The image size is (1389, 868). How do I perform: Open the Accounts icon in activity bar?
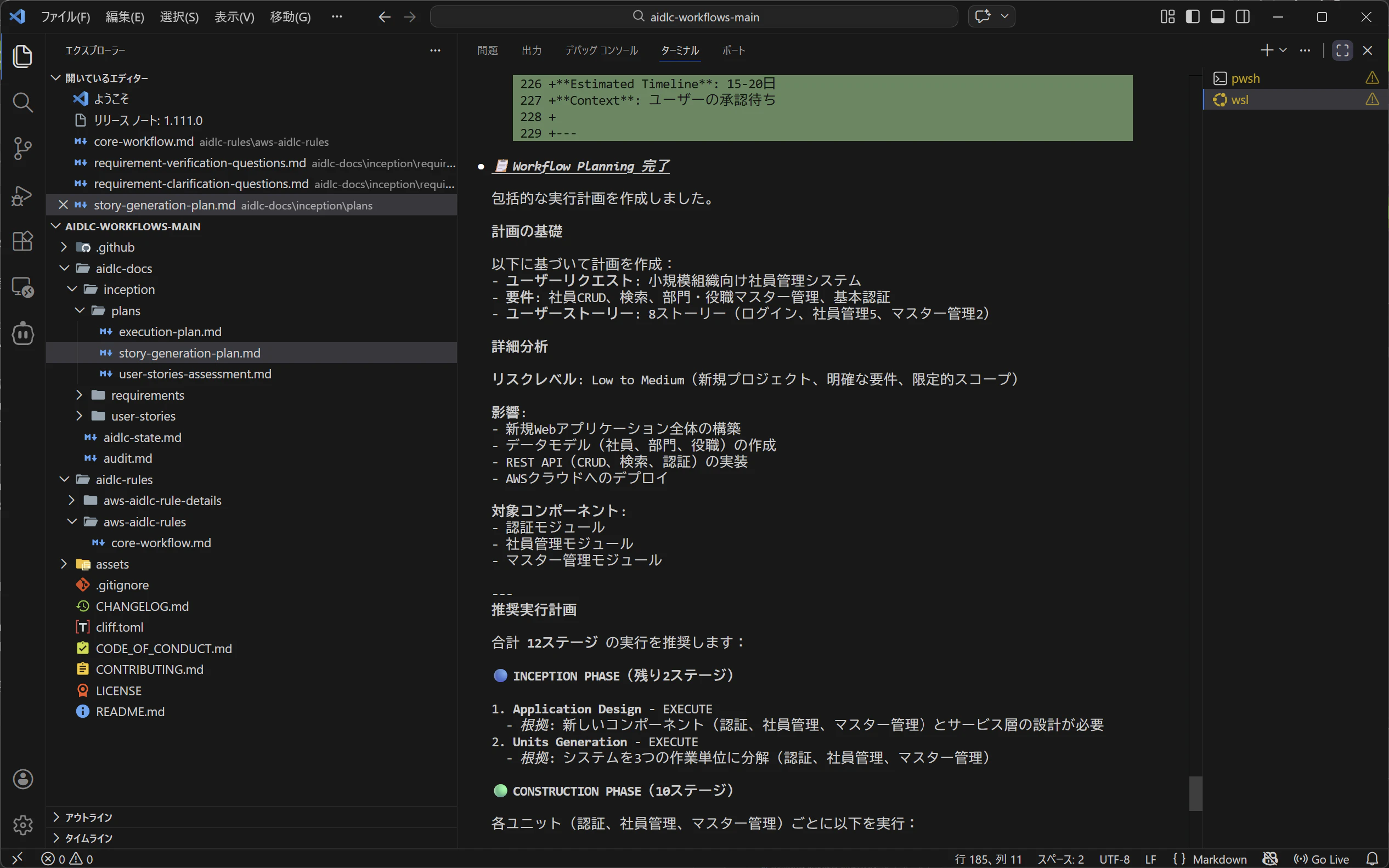[x=22, y=779]
